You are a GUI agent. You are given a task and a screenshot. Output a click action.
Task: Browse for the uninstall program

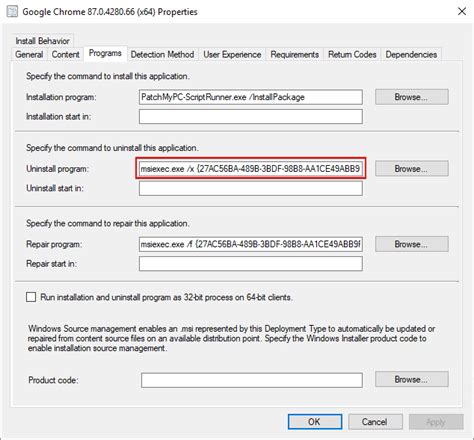[x=412, y=169]
